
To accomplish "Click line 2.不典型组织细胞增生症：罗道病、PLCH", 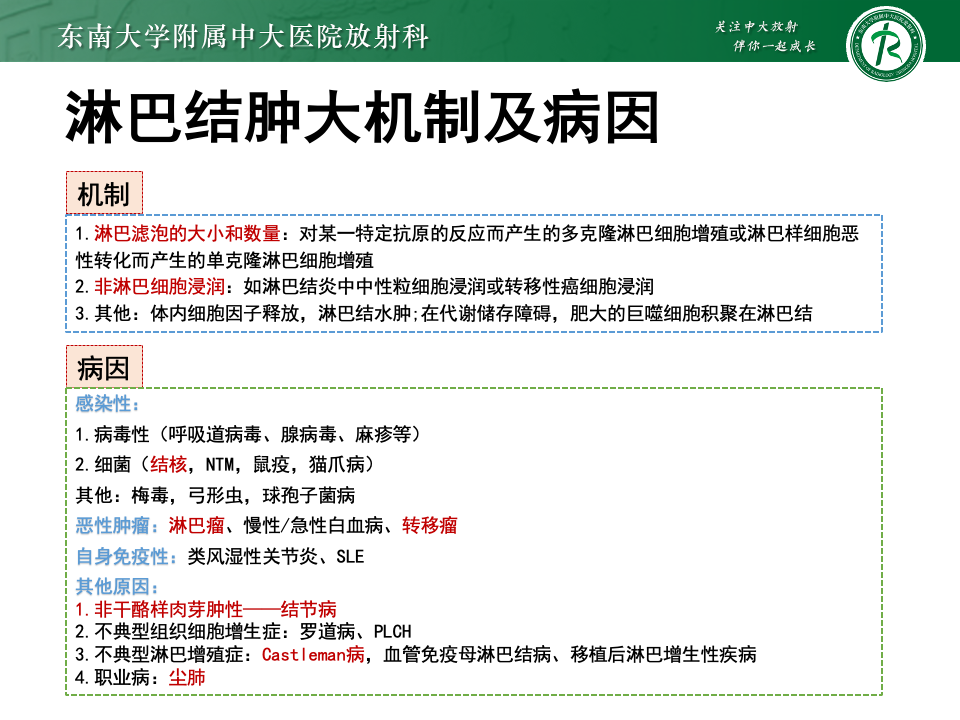I will click(x=244, y=631).
